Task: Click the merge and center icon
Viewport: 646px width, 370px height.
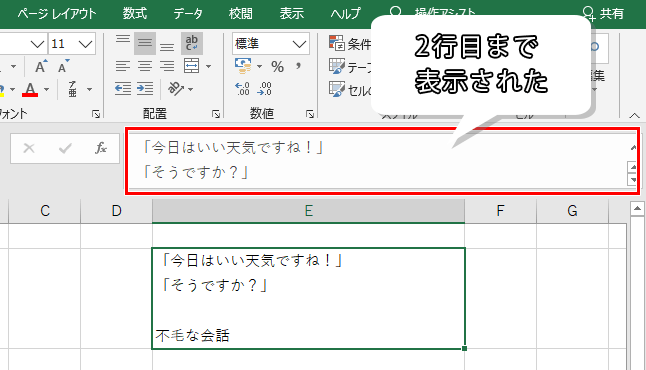Action: coord(192,66)
